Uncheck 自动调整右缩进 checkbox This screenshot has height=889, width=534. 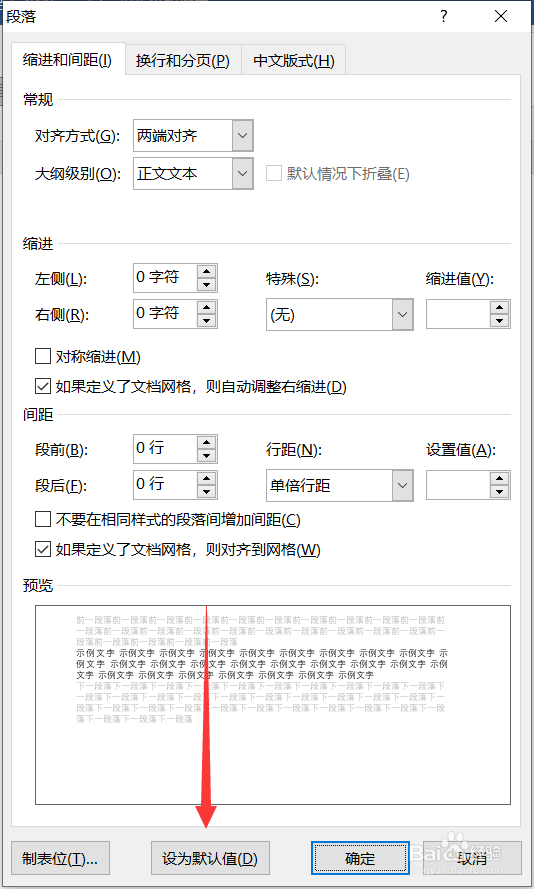43,387
